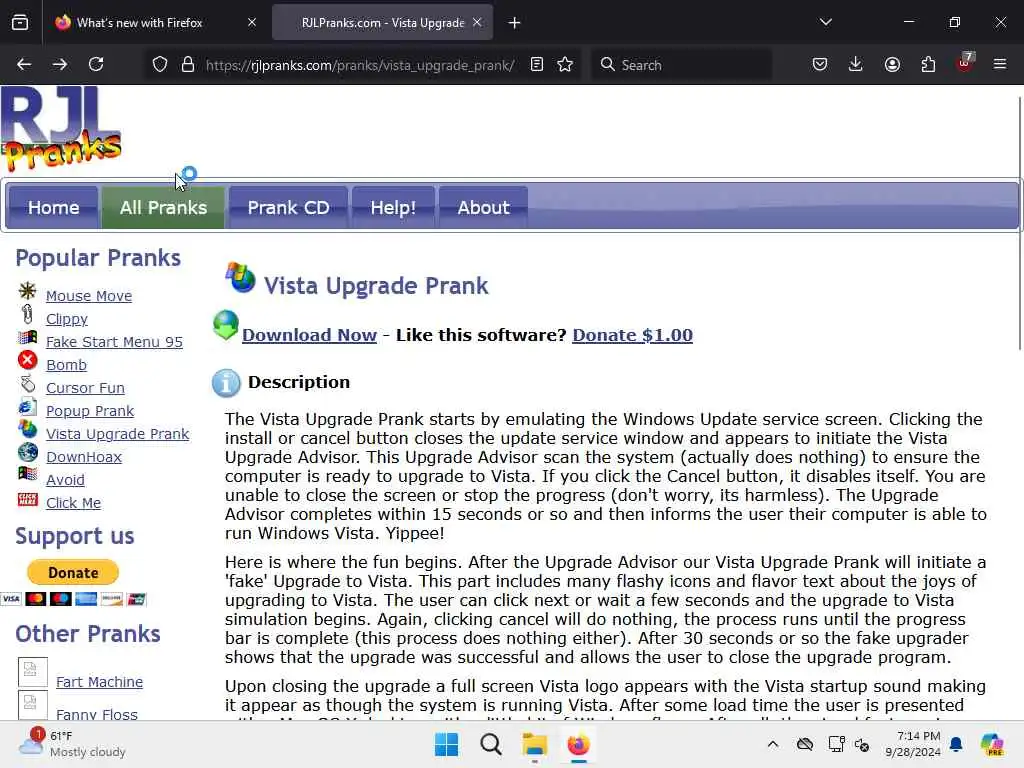Image resolution: width=1024 pixels, height=768 pixels.
Task: Expand hidden system tray icons chevron
Action: [x=773, y=744]
